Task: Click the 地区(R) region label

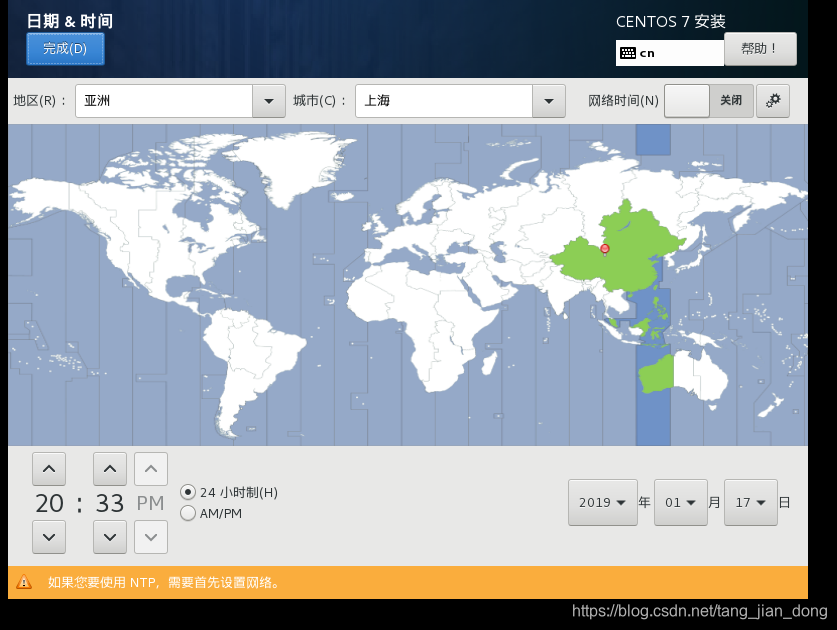Action: pyautogui.click(x=40, y=100)
